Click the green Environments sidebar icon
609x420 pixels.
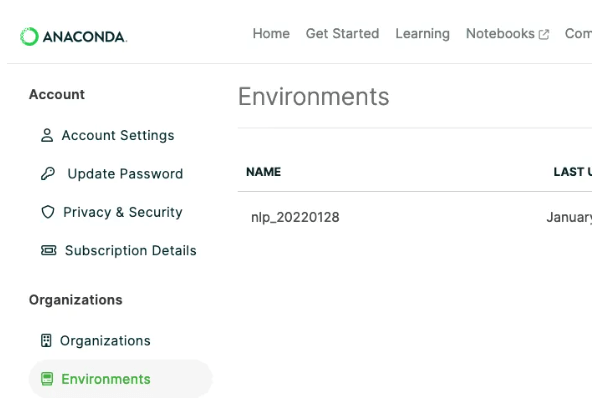pyautogui.click(x=46, y=379)
